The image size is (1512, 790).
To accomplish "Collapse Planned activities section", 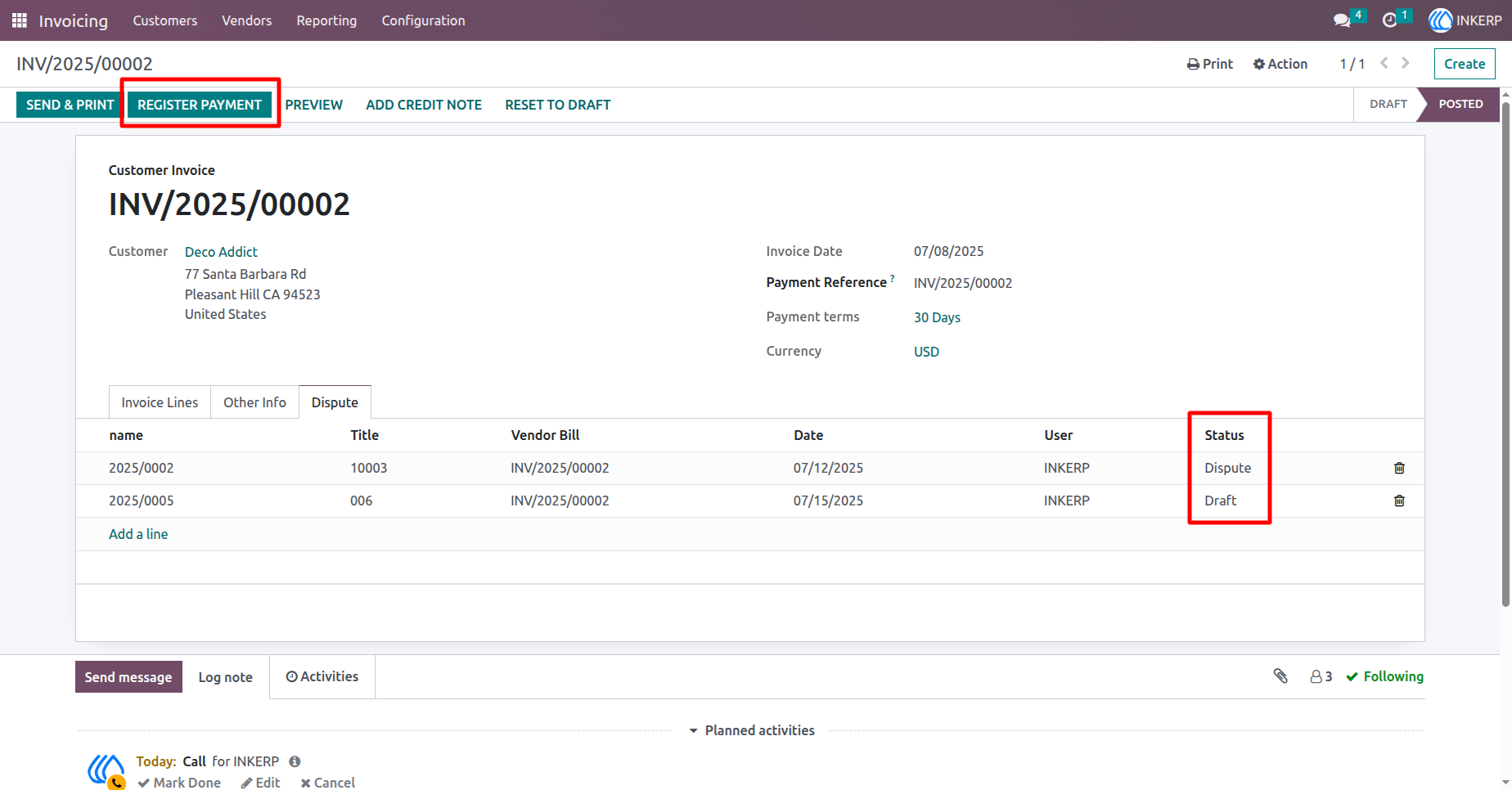I will [x=752, y=730].
